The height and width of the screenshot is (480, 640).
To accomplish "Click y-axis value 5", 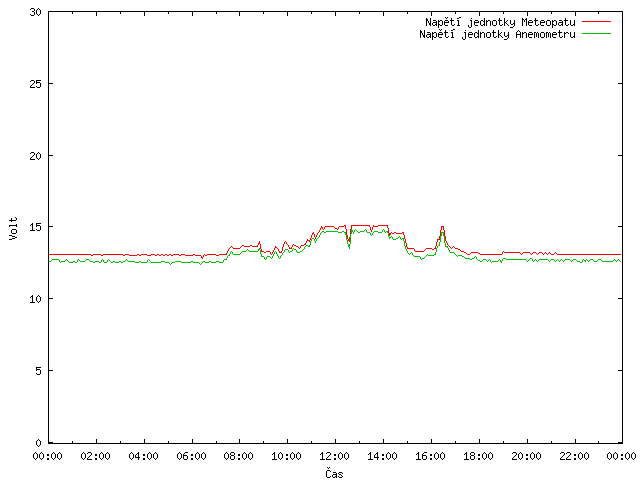I will pos(38,371).
